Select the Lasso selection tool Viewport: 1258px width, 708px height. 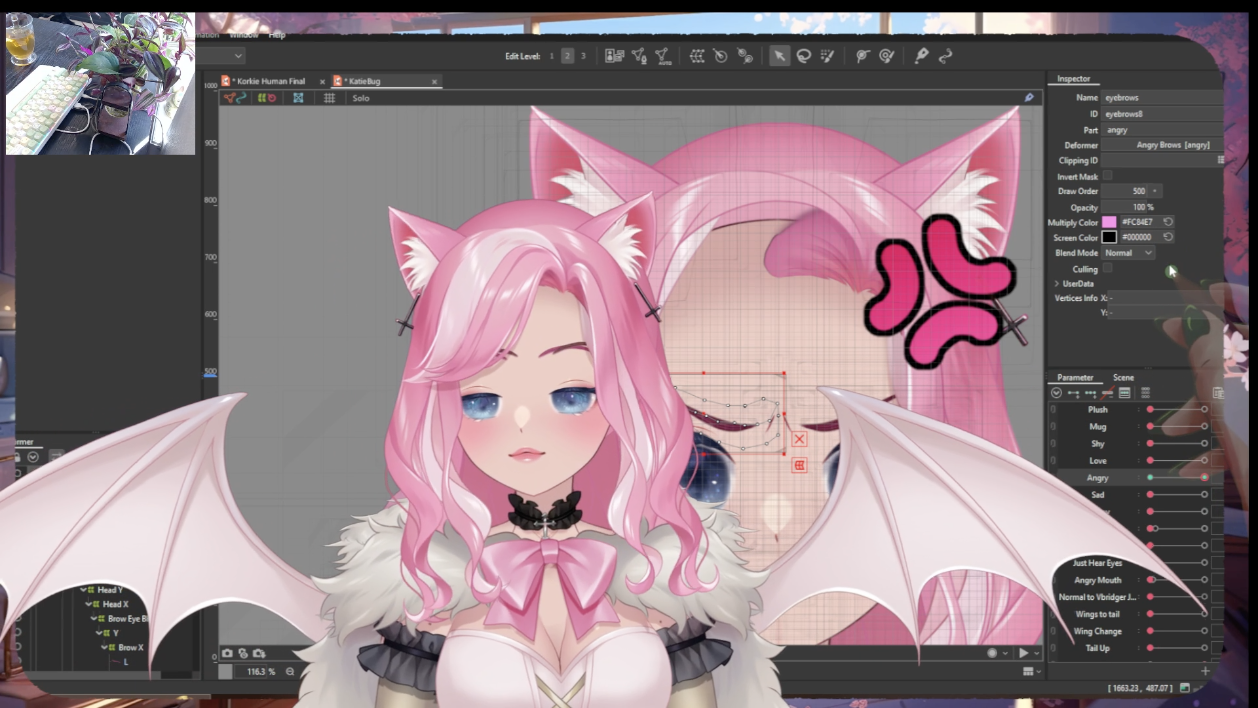coord(803,56)
